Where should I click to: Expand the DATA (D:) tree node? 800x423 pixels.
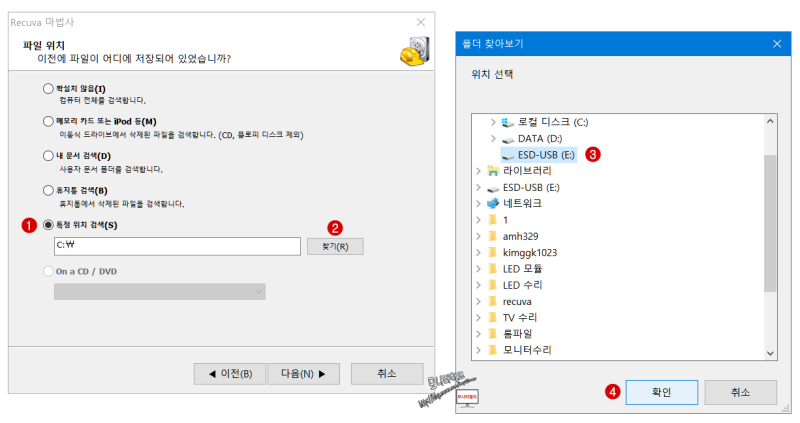tap(493, 139)
